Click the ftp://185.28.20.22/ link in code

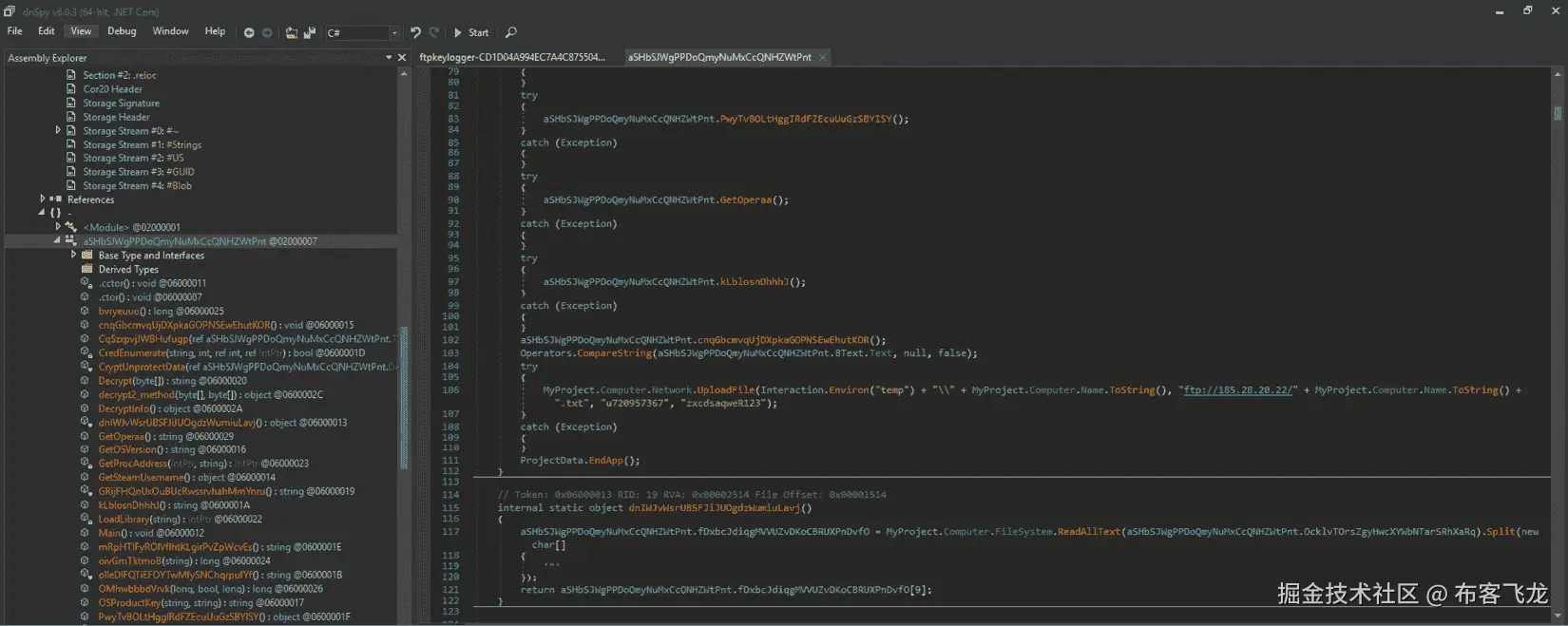[1237, 389]
